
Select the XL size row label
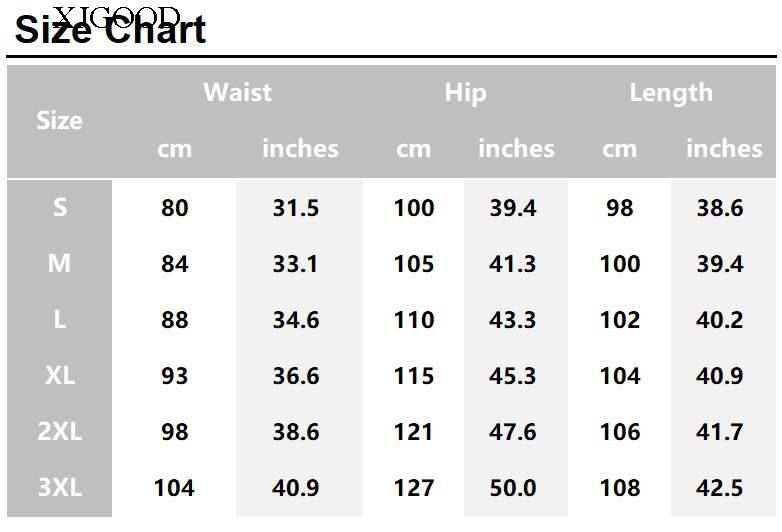[x=60, y=376]
